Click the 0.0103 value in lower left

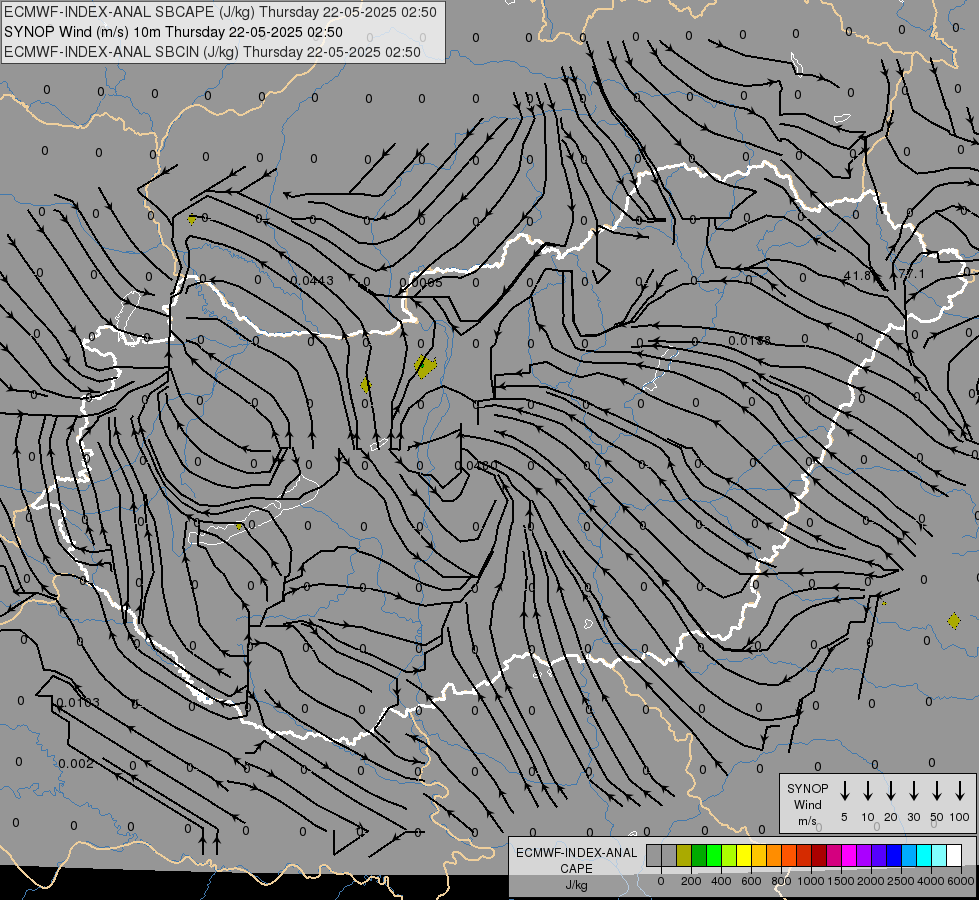78,703
